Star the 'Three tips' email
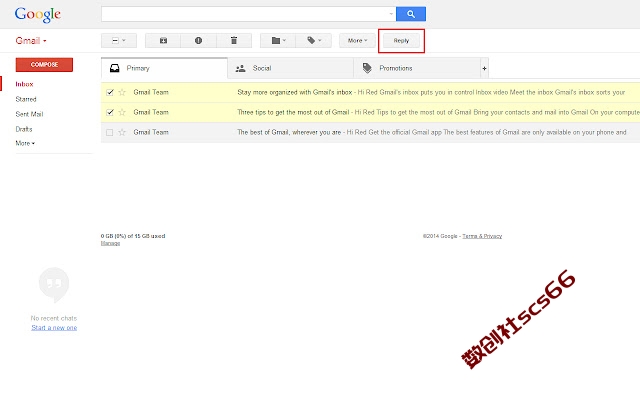 click(122, 112)
